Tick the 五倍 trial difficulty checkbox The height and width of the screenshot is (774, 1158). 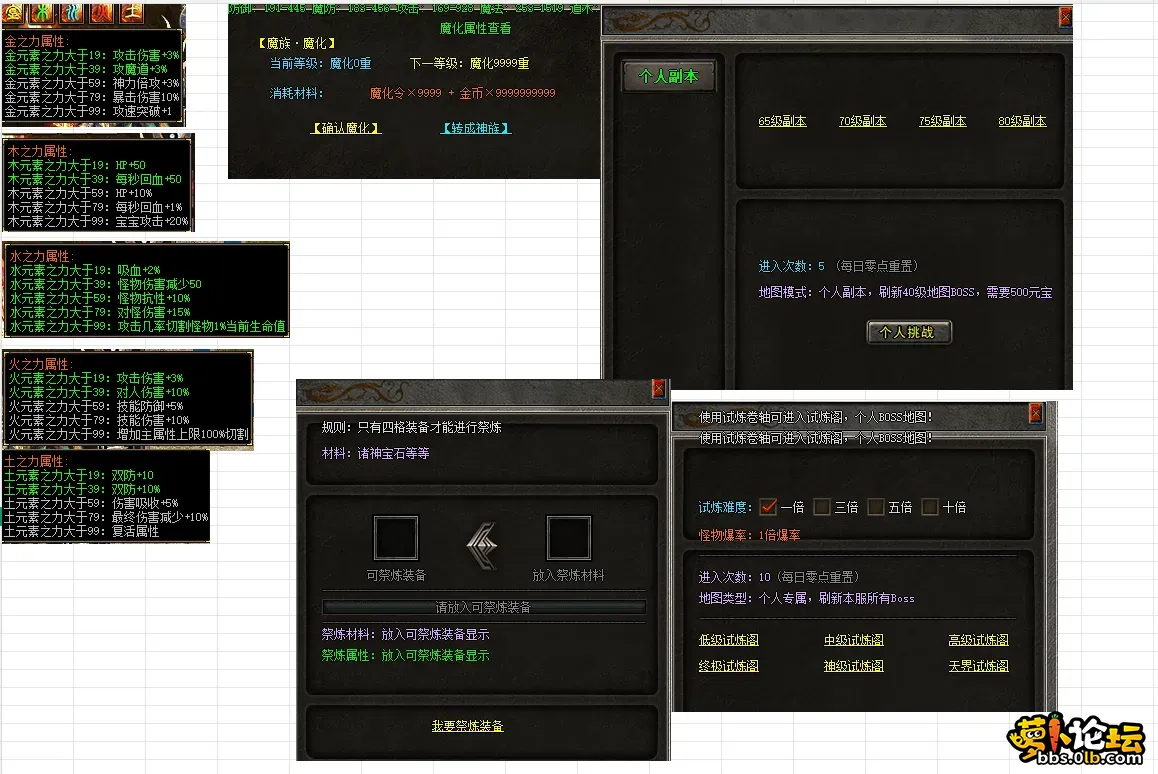coord(876,507)
